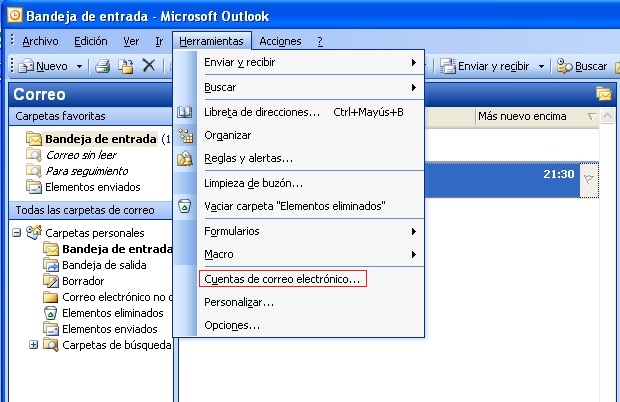Click the address book icon beside Libreta de direcciones

185,112
